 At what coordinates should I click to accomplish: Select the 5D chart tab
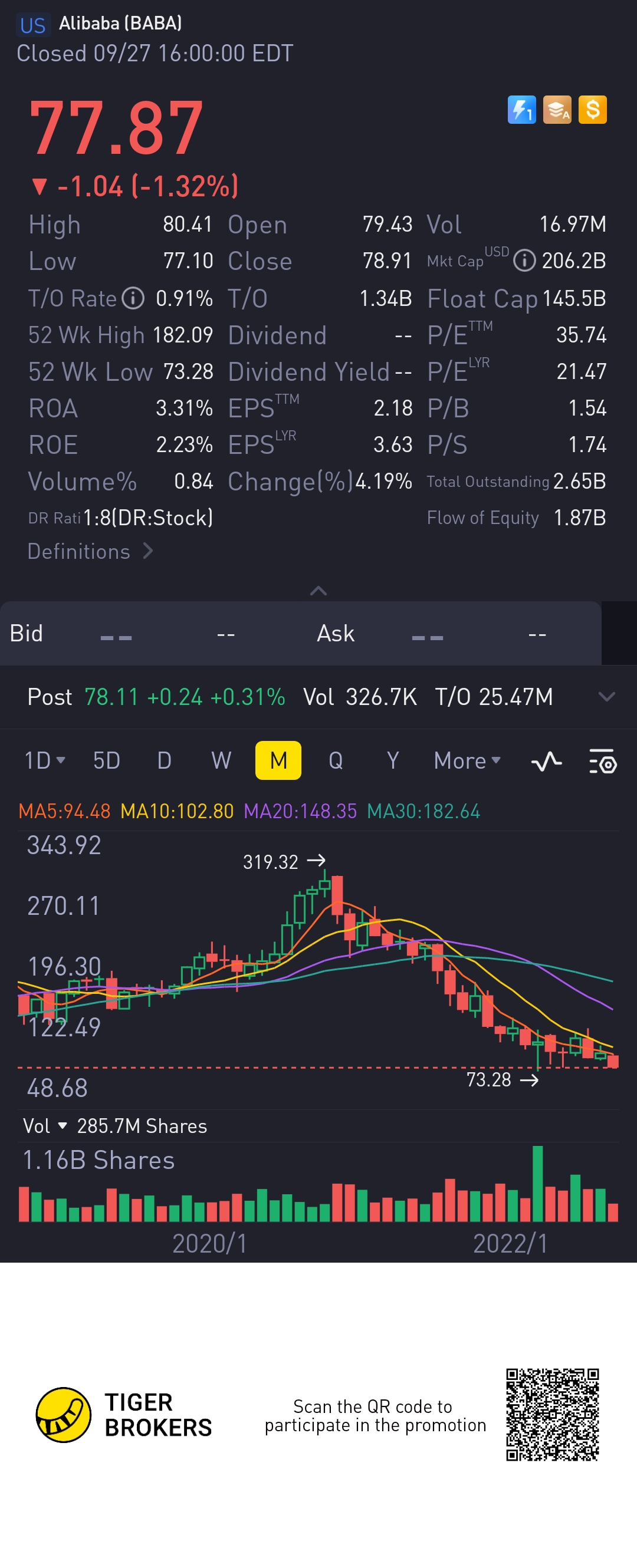click(107, 760)
